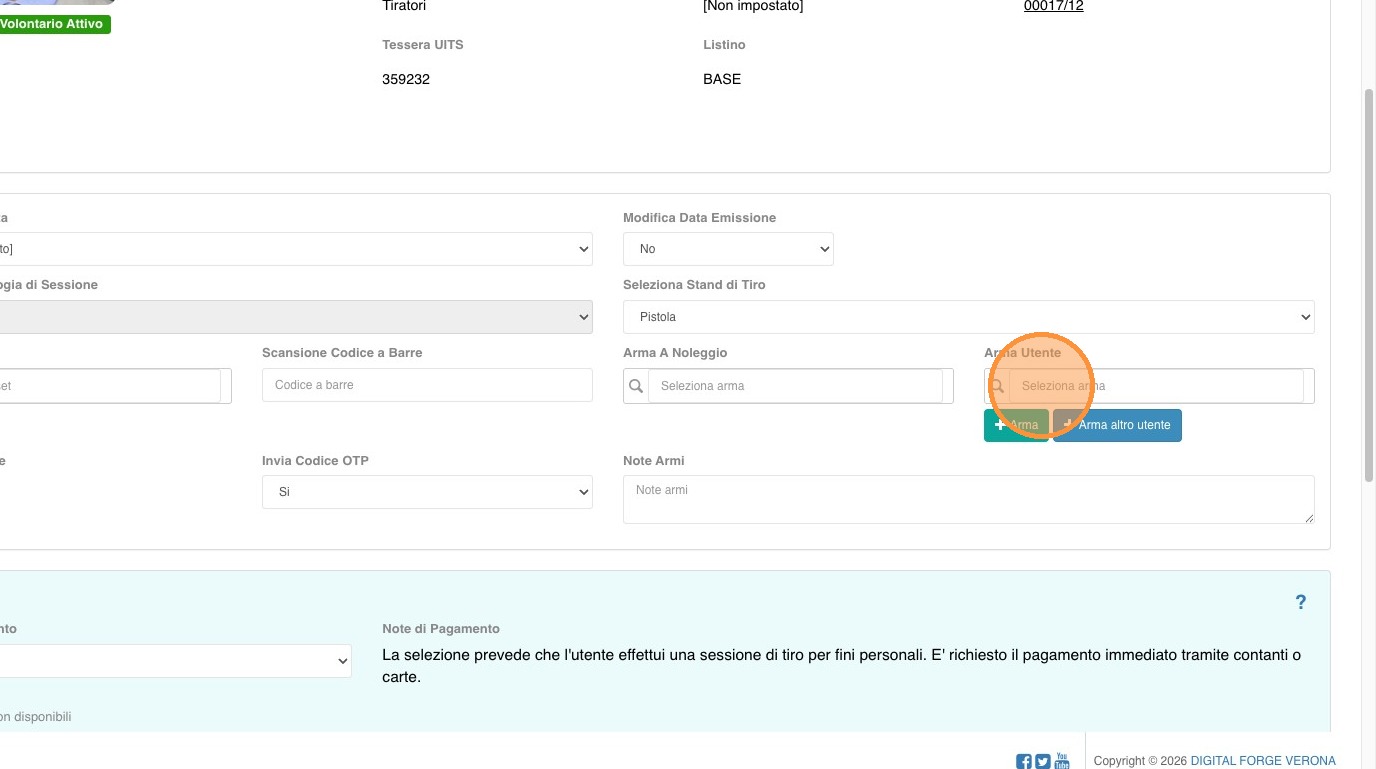1376x769 pixels.
Task: Click the Note armi text area
Action: pyautogui.click(x=968, y=499)
